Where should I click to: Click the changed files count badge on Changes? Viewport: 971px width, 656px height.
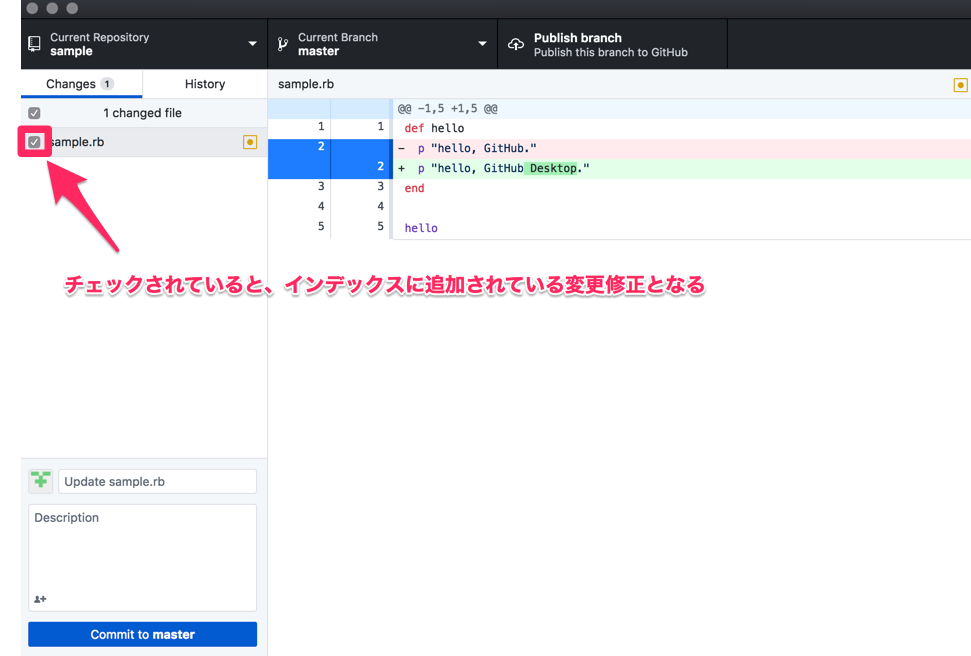(107, 84)
